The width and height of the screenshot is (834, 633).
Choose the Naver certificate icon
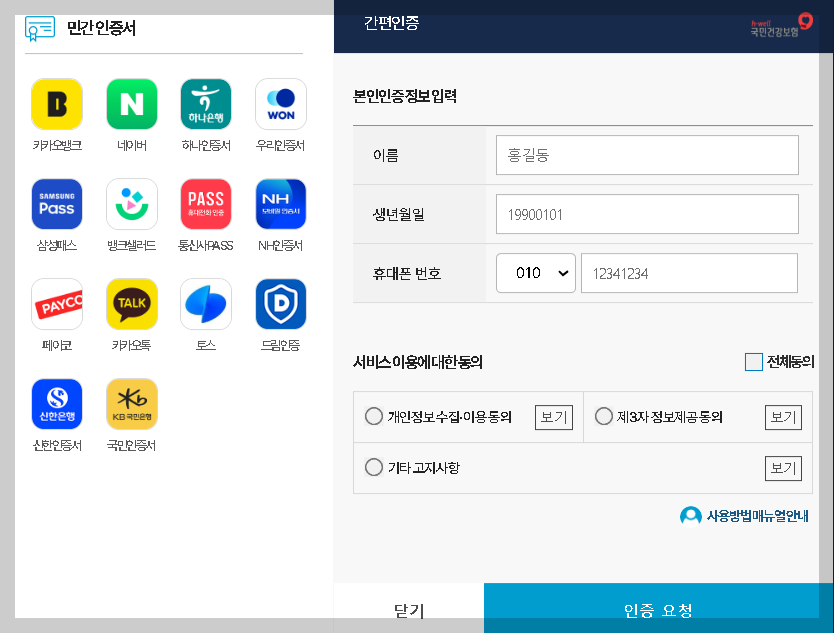pyautogui.click(x=131, y=104)
